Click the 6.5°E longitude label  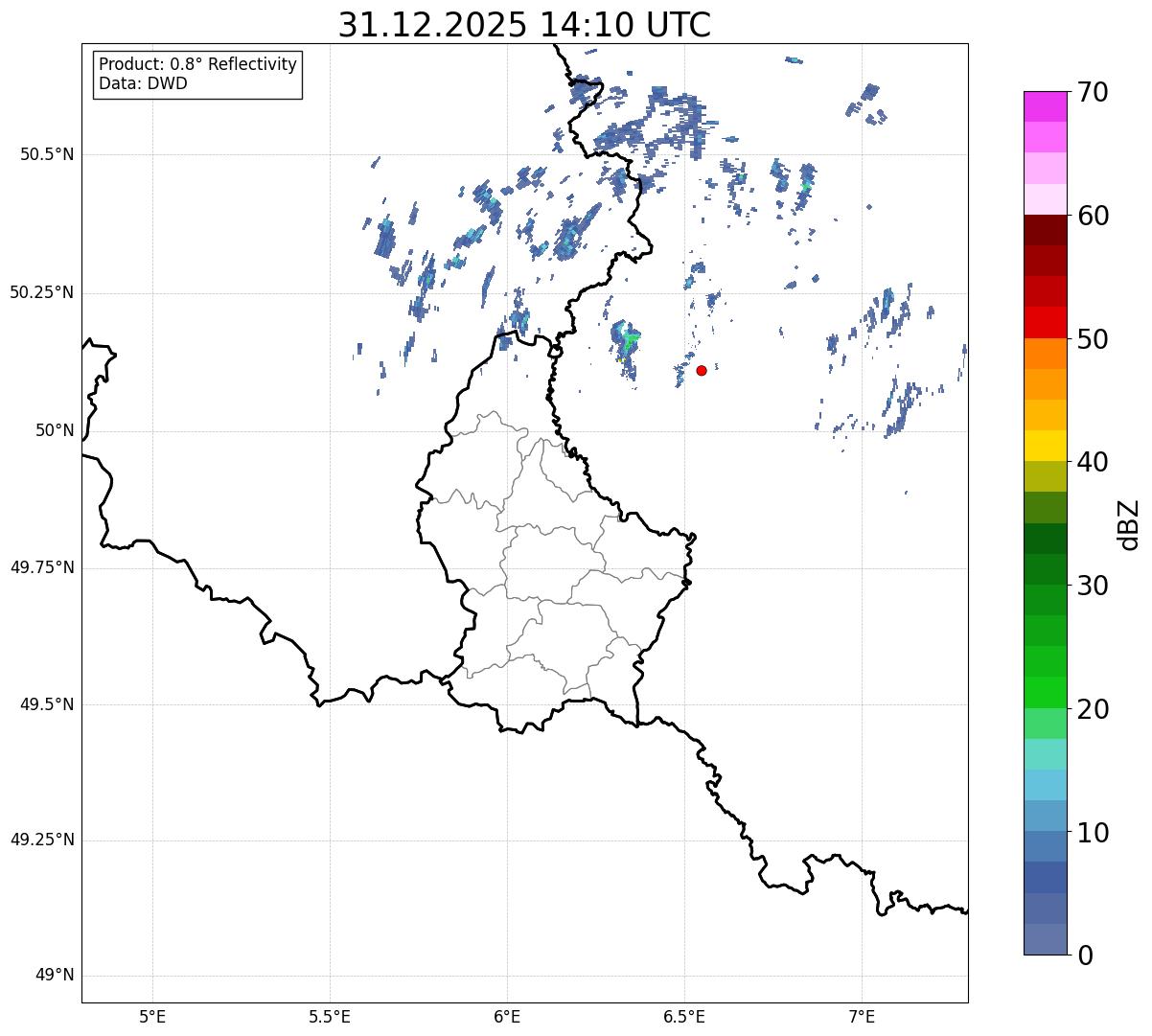pyautogui.click(x=684, y=1016)
